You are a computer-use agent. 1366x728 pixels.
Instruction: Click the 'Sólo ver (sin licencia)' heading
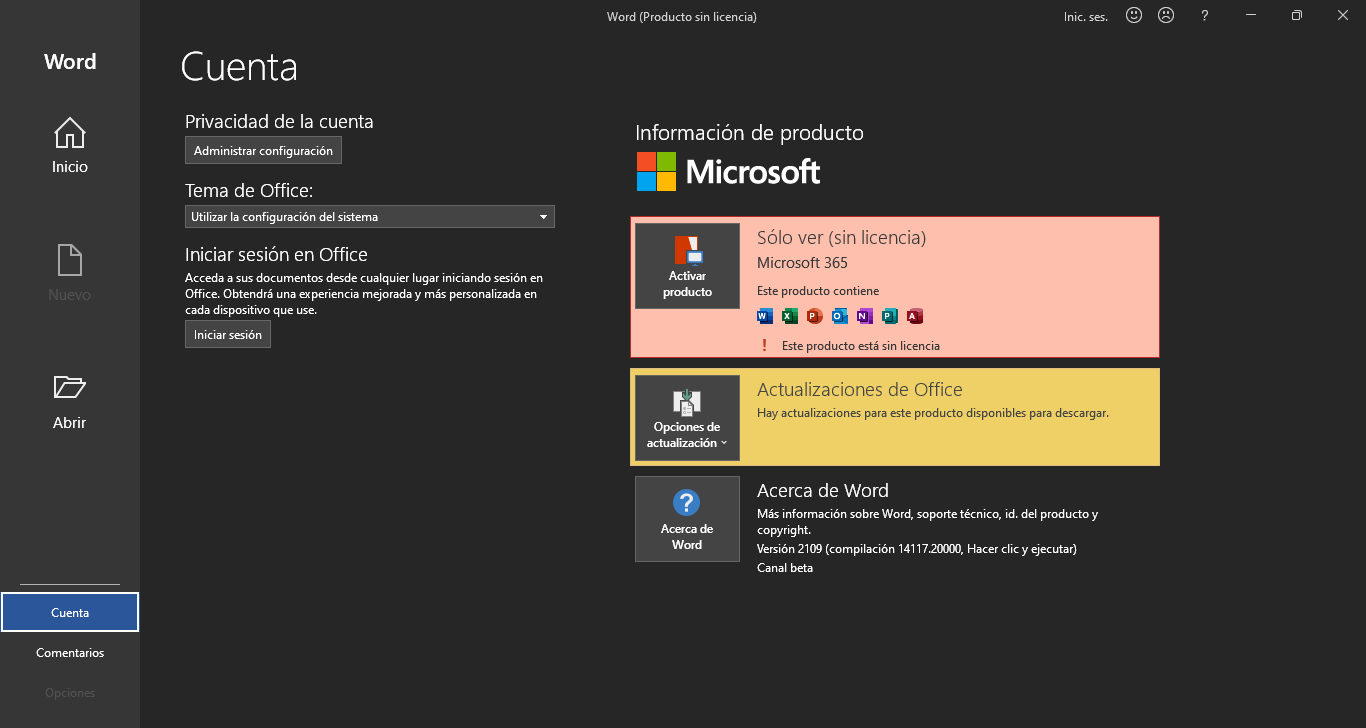(841, 238)
